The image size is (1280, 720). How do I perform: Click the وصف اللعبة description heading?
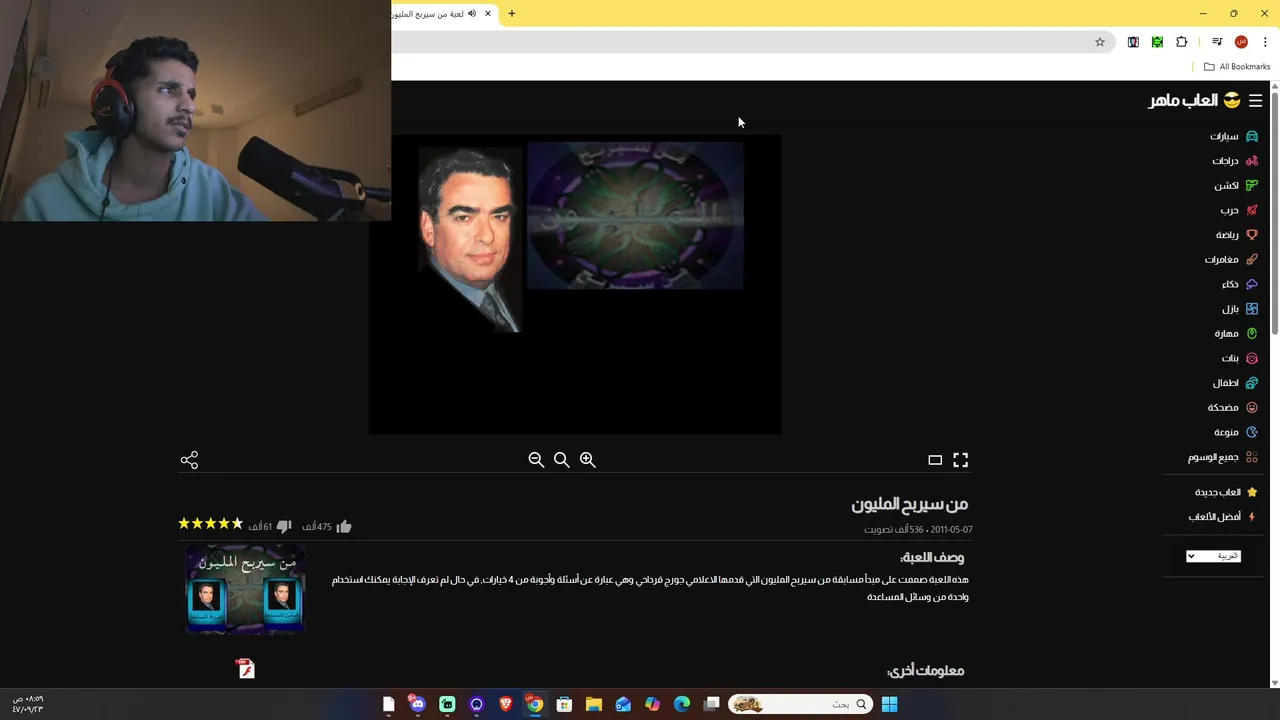click(x=932, y=558)
